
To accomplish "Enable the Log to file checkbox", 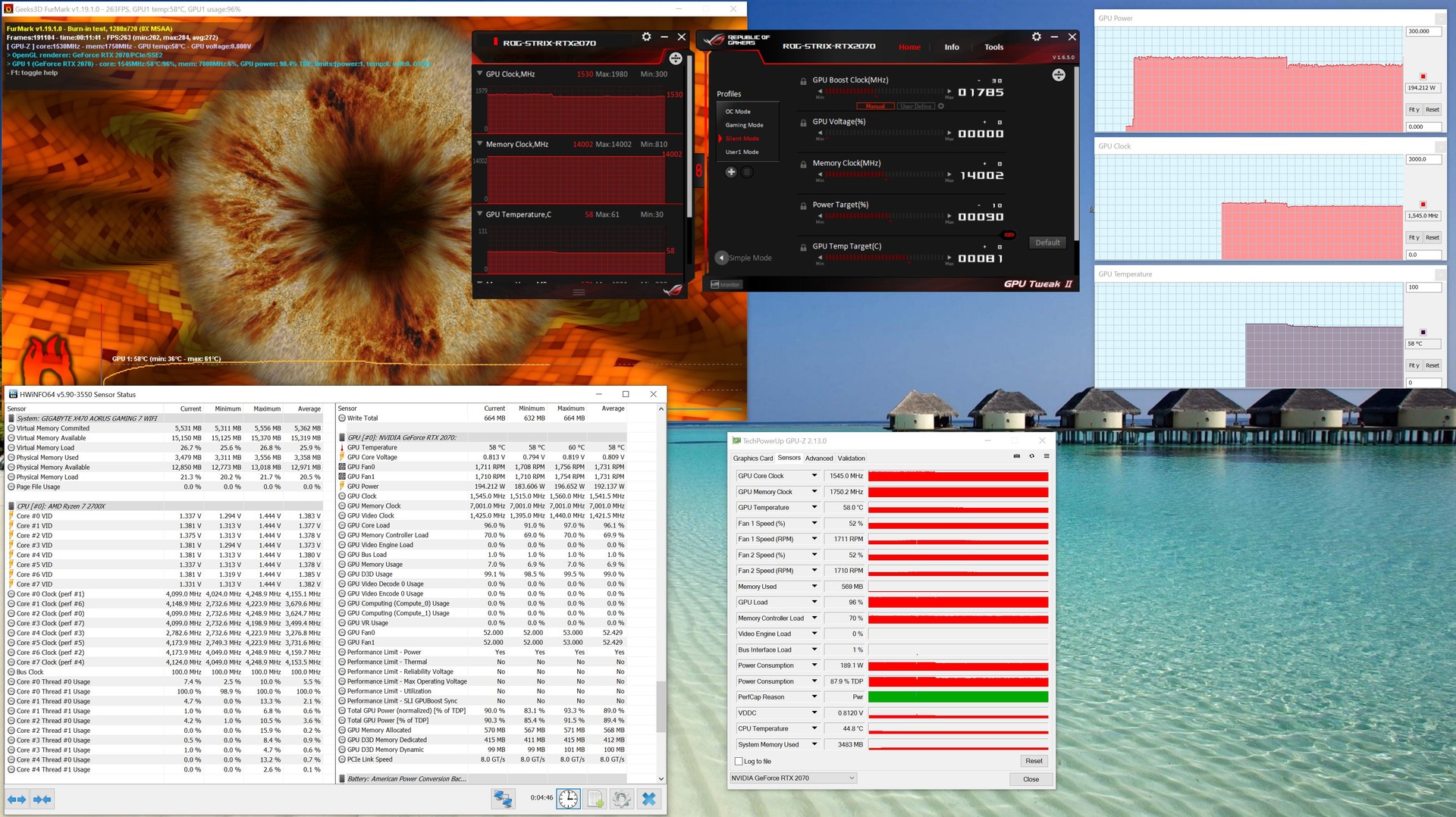I will pyautogui.click(x=739, y=761).
